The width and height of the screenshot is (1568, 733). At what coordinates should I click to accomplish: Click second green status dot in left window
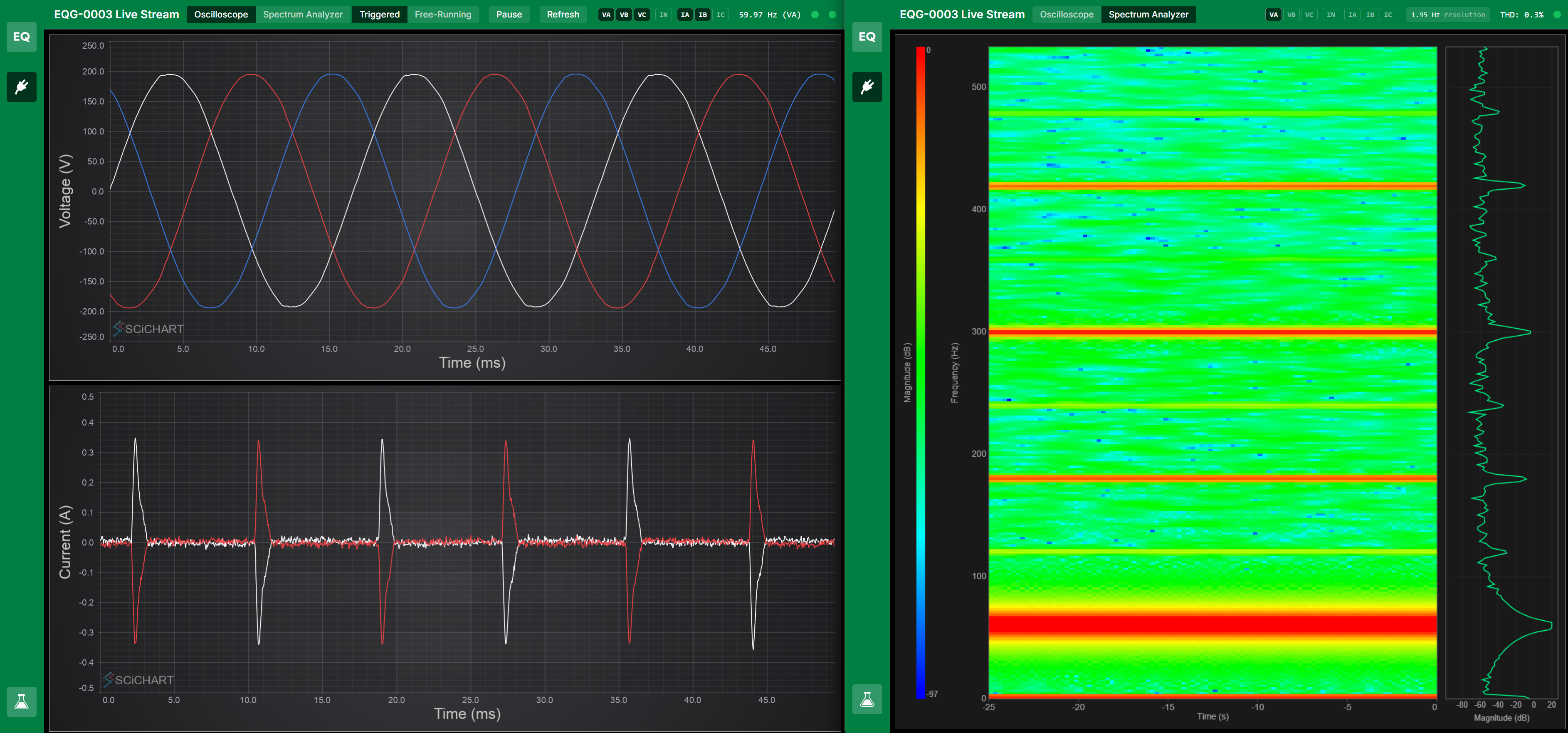pos(832,15)
